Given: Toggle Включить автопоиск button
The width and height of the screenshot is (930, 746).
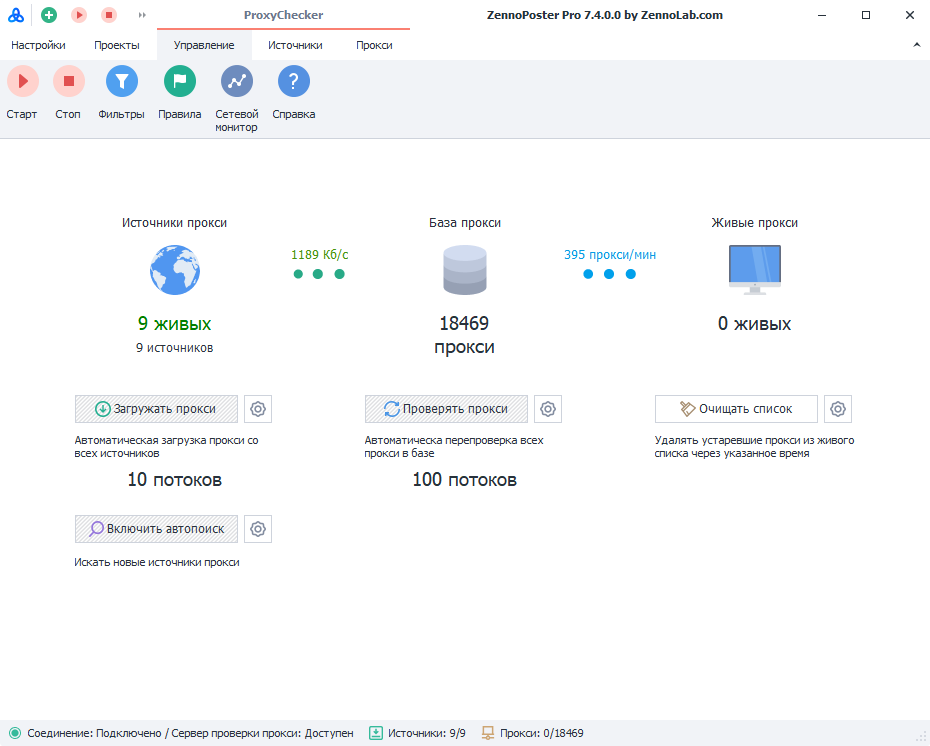Looking at the screenshot, I should [156, 529].
